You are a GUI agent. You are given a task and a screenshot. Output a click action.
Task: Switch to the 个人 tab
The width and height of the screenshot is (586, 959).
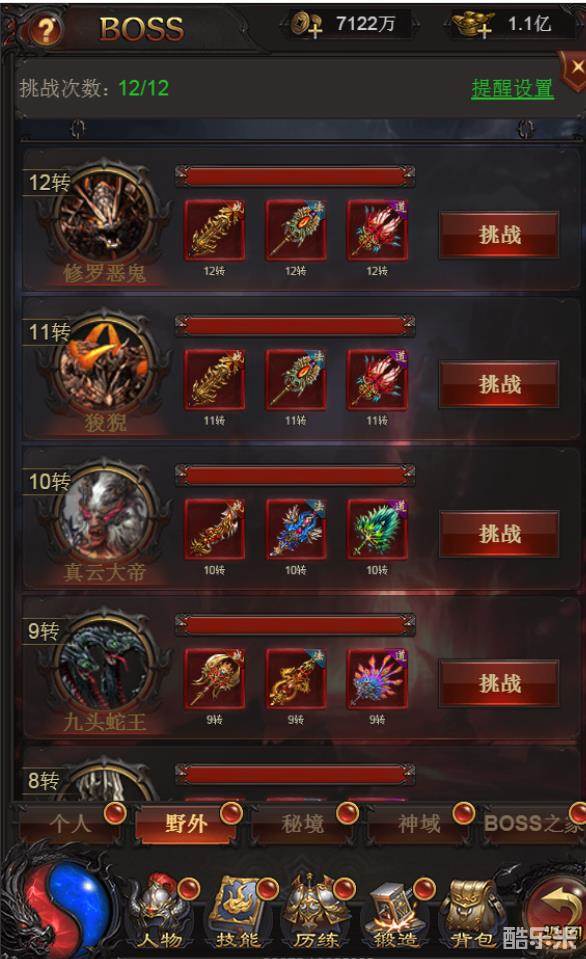[70, 823]
